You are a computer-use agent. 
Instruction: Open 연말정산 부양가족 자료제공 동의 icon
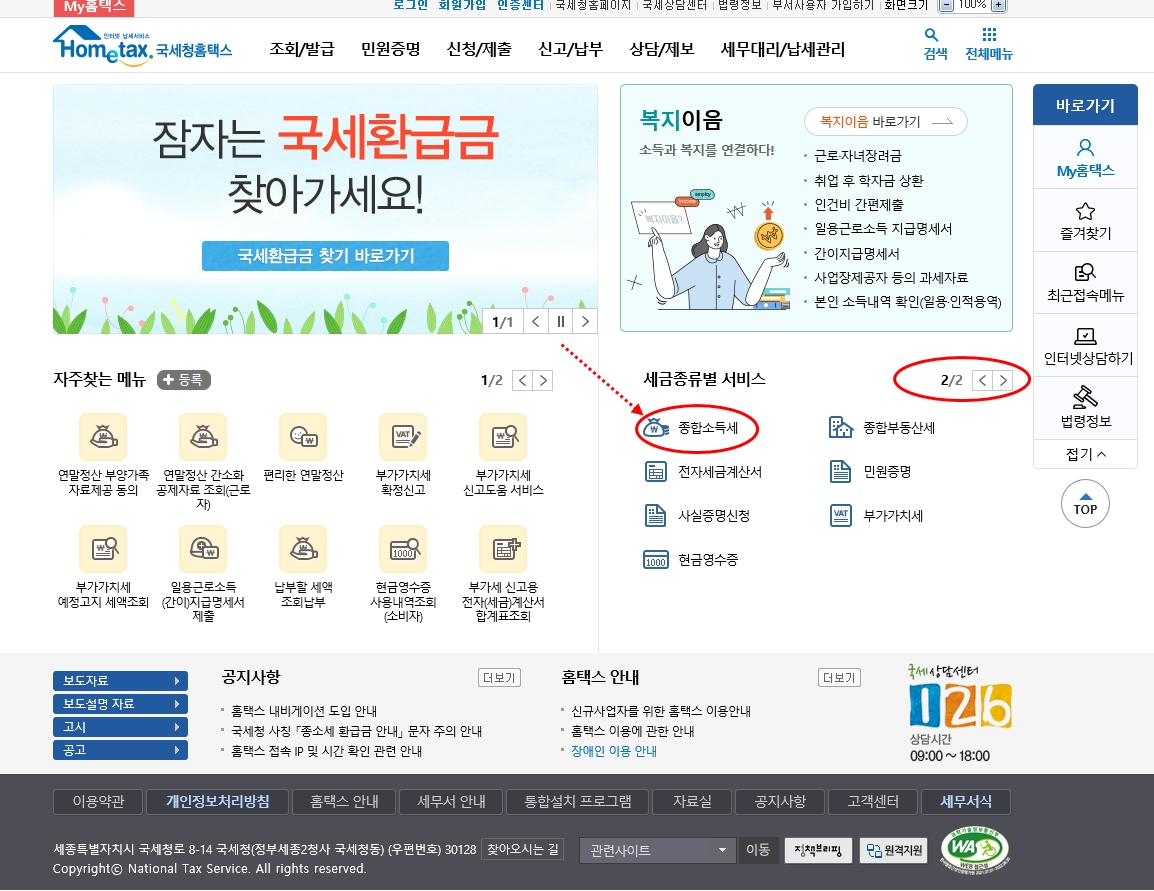tap(103, 437)
